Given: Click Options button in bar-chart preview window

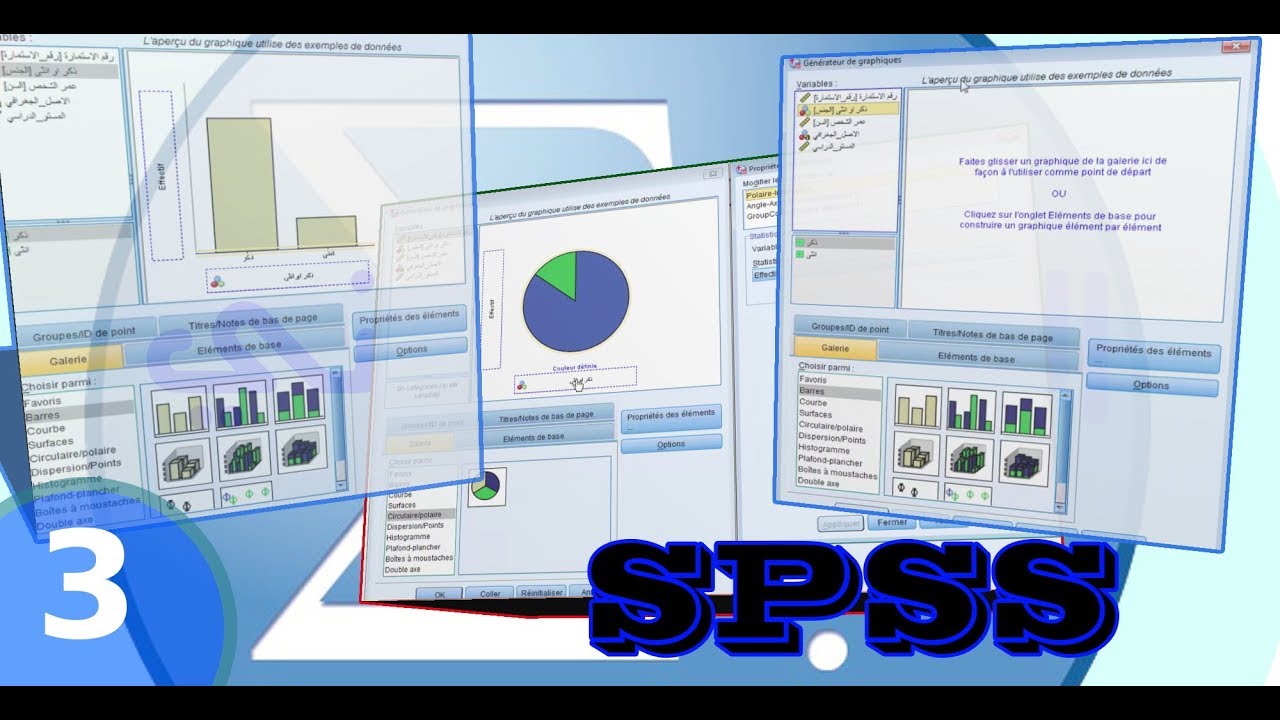Looking at the screenshot, I should (x=411, y=349).
